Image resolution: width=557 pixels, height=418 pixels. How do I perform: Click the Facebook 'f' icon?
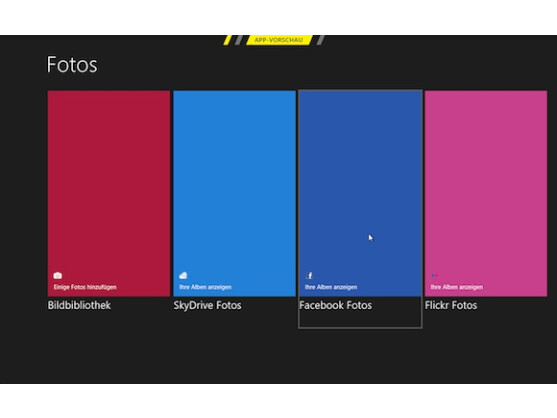[x=309, y=276]
